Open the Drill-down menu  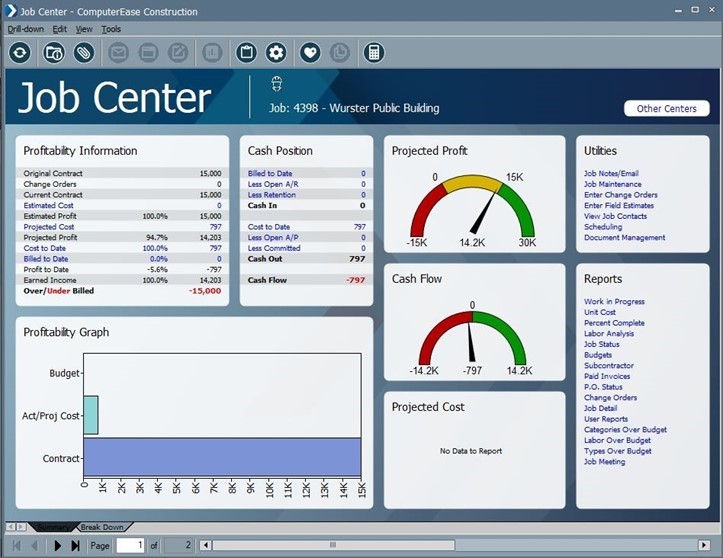(x=25, y=29)
